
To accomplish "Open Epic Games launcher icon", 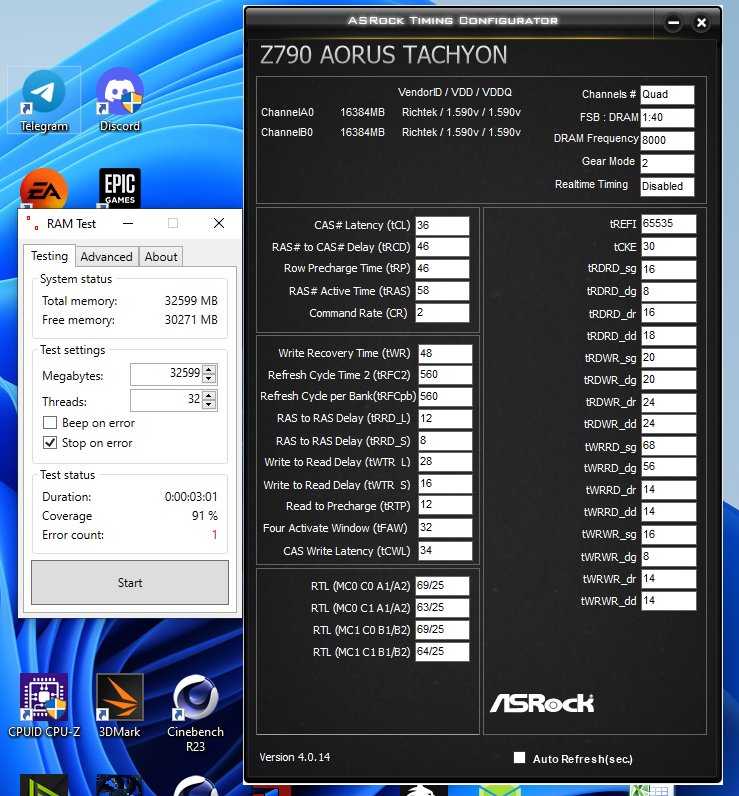I will [120, 188].
